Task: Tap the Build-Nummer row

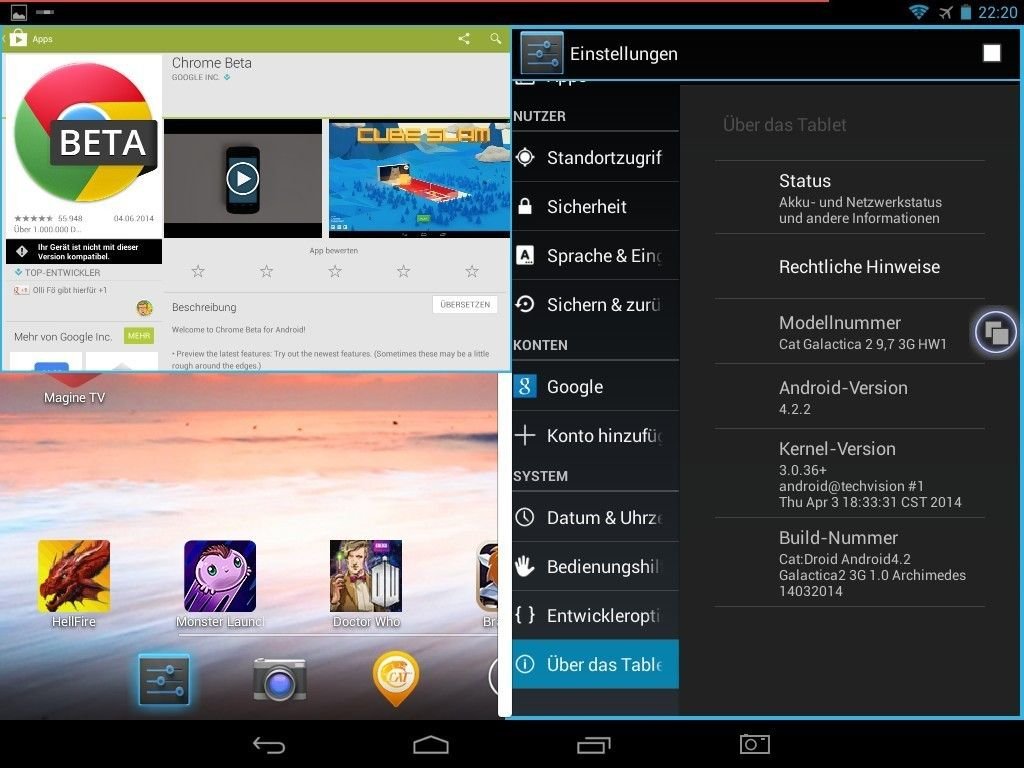Action: pyautogui.click(x=850, y=562)
